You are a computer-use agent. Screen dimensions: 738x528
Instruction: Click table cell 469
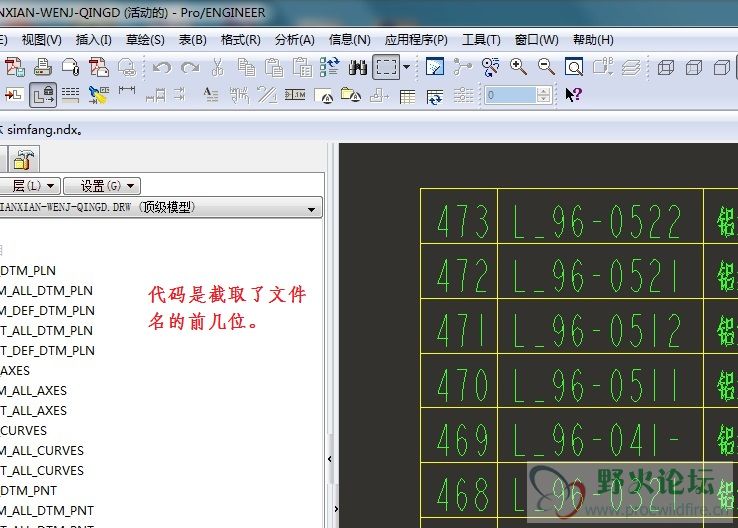[x=459, y=435]
